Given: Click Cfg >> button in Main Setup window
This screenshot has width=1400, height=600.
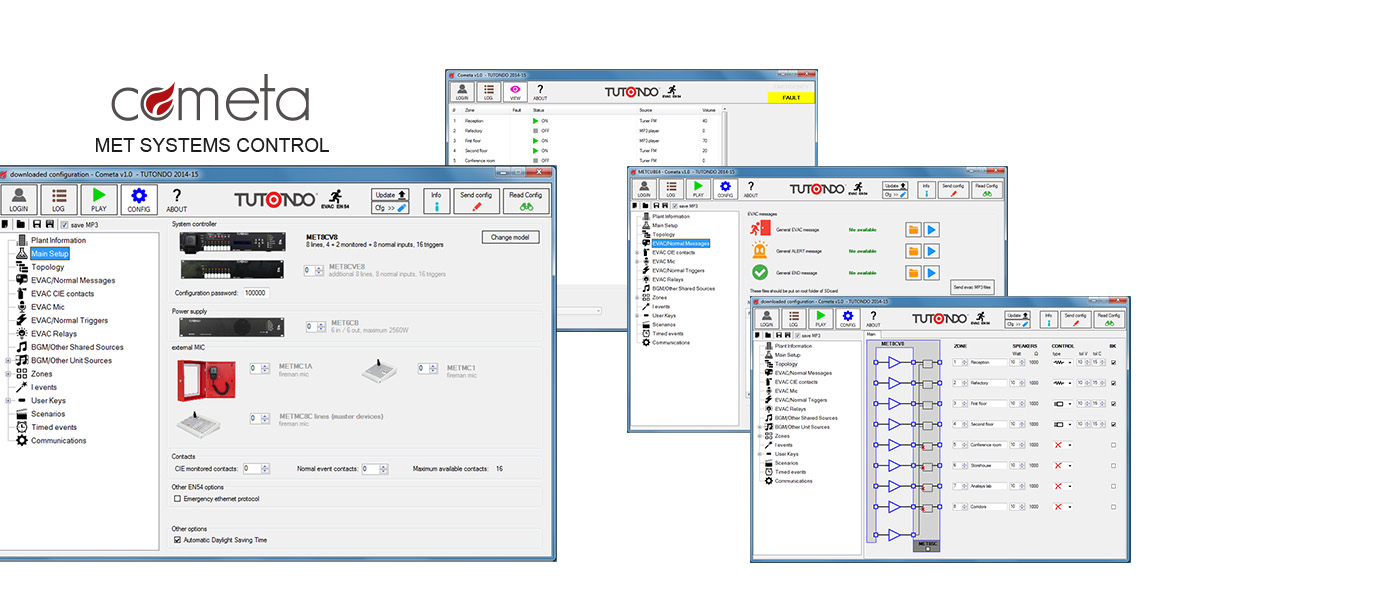Looking at the screenshot, I should click(x=391, y=208).
